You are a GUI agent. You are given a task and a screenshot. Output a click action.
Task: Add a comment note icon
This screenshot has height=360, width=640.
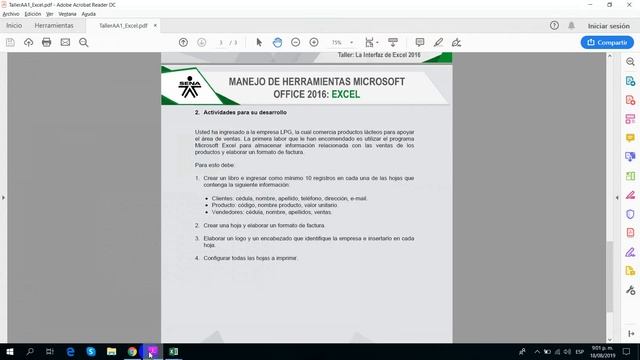point(420,42)
